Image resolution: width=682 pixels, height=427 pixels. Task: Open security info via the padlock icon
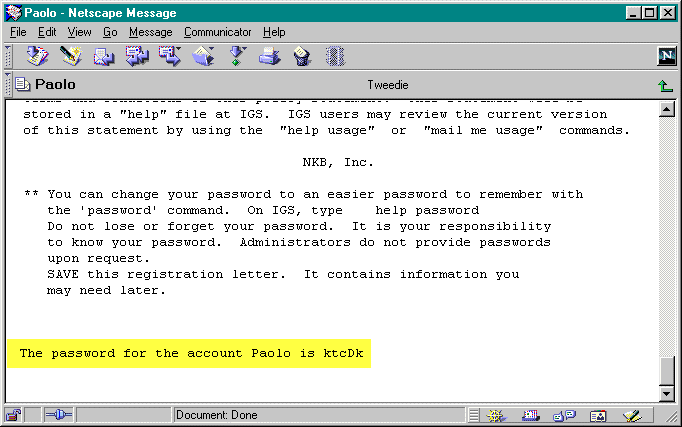click(13, 415)
